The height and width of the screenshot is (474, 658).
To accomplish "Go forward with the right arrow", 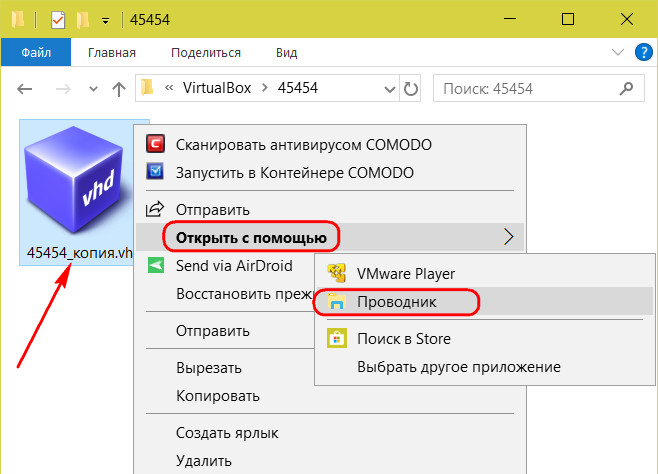I will (63, 89).
